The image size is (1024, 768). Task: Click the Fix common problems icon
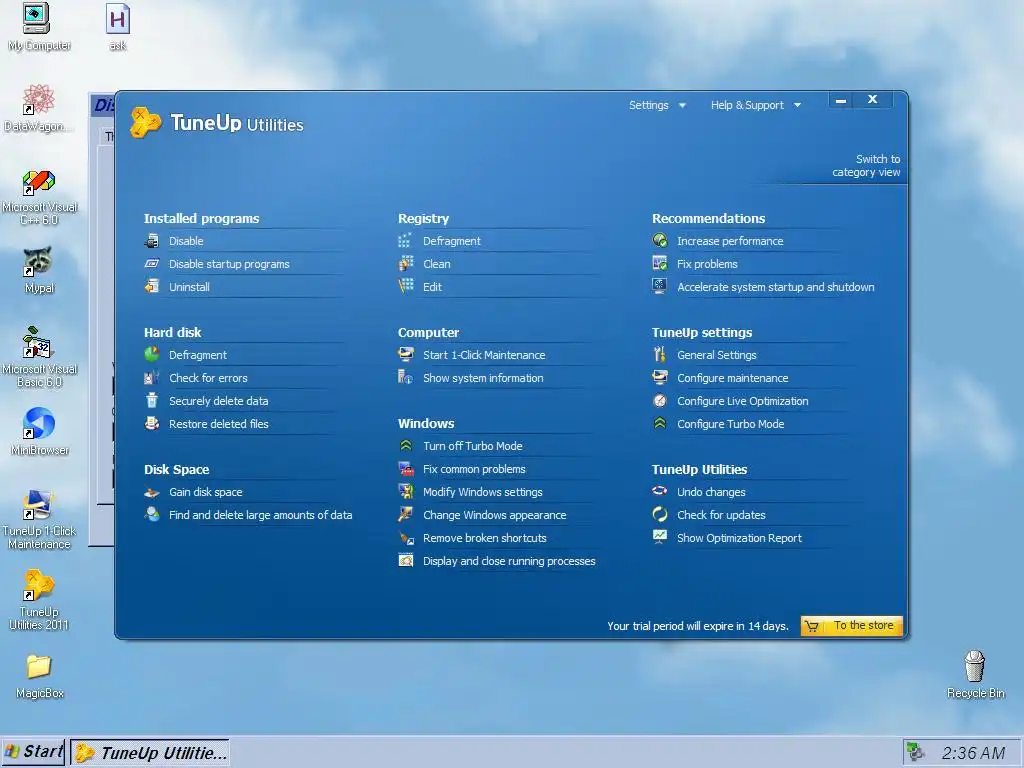pyautogui.click(x=406, y=469)
